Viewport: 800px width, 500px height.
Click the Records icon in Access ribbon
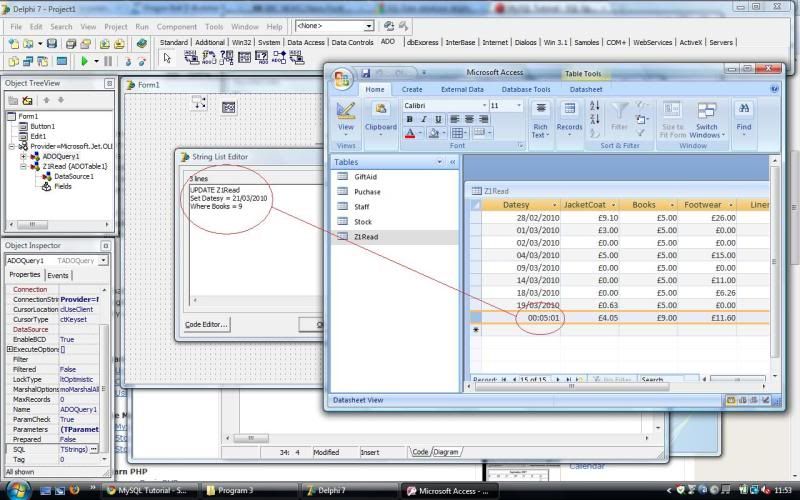tap(569, 109)
